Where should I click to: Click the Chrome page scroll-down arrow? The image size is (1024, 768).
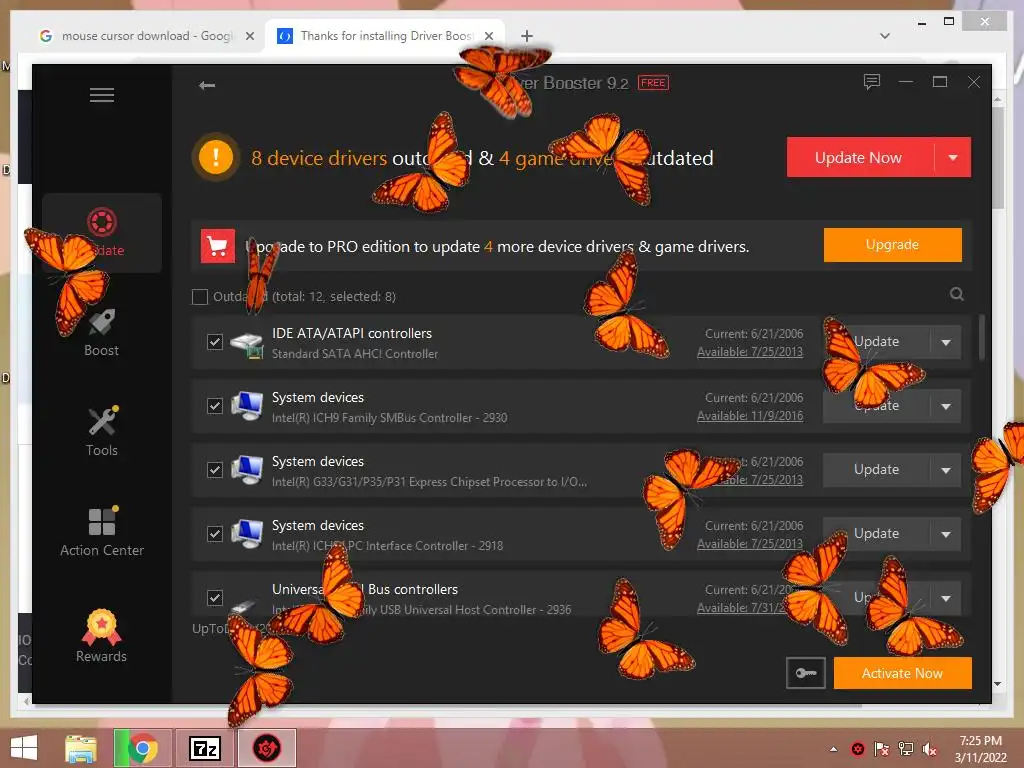pos(997,684)
